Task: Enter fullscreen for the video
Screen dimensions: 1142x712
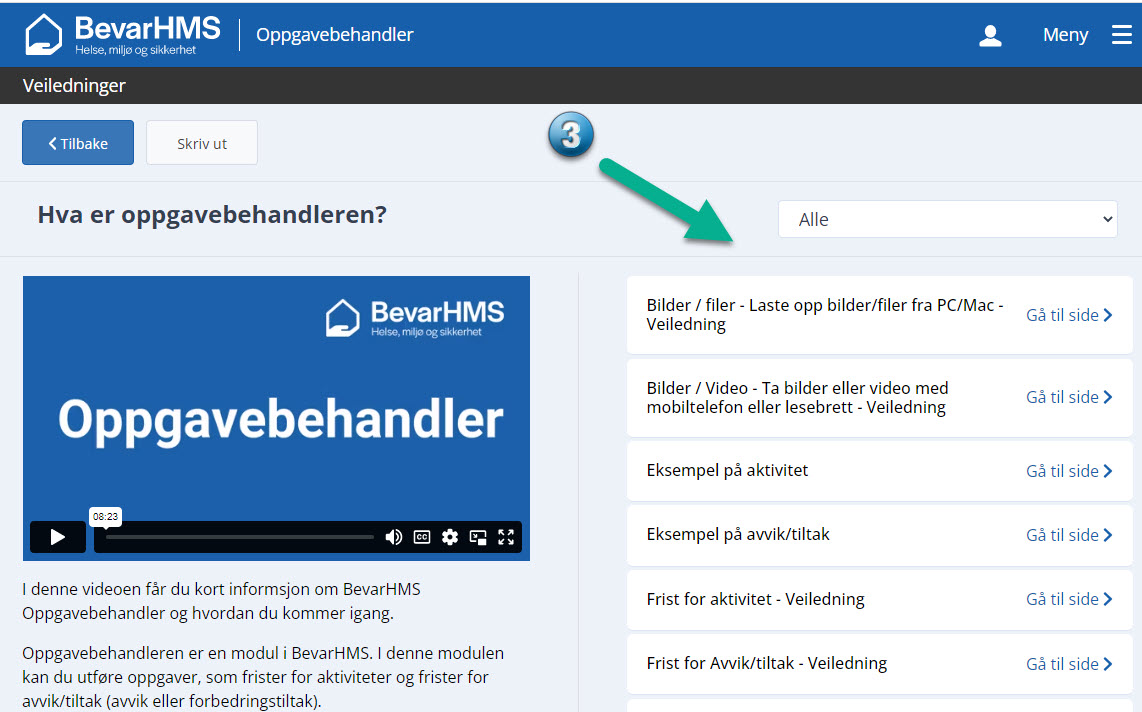Action: click(506, 537)
